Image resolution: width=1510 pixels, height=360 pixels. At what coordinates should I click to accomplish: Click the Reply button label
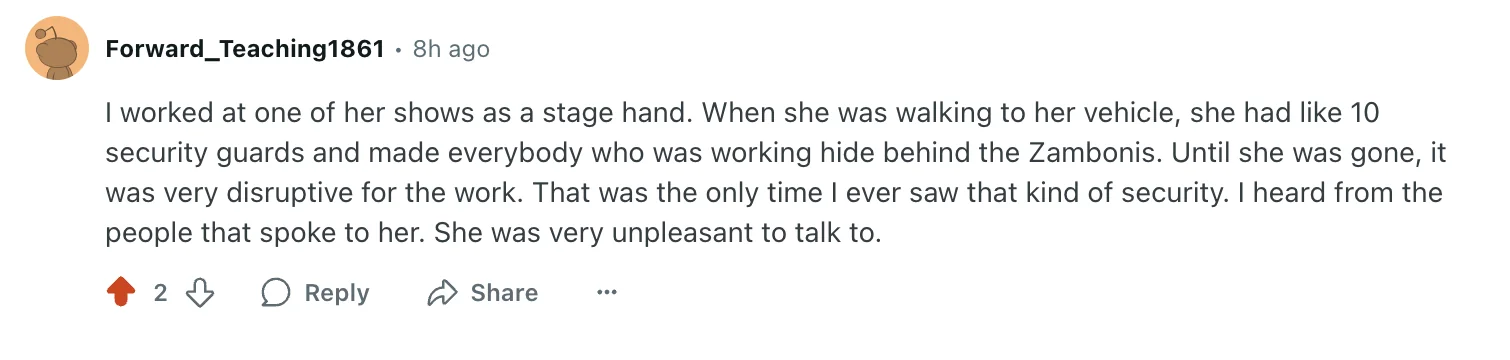click(337, 293)
